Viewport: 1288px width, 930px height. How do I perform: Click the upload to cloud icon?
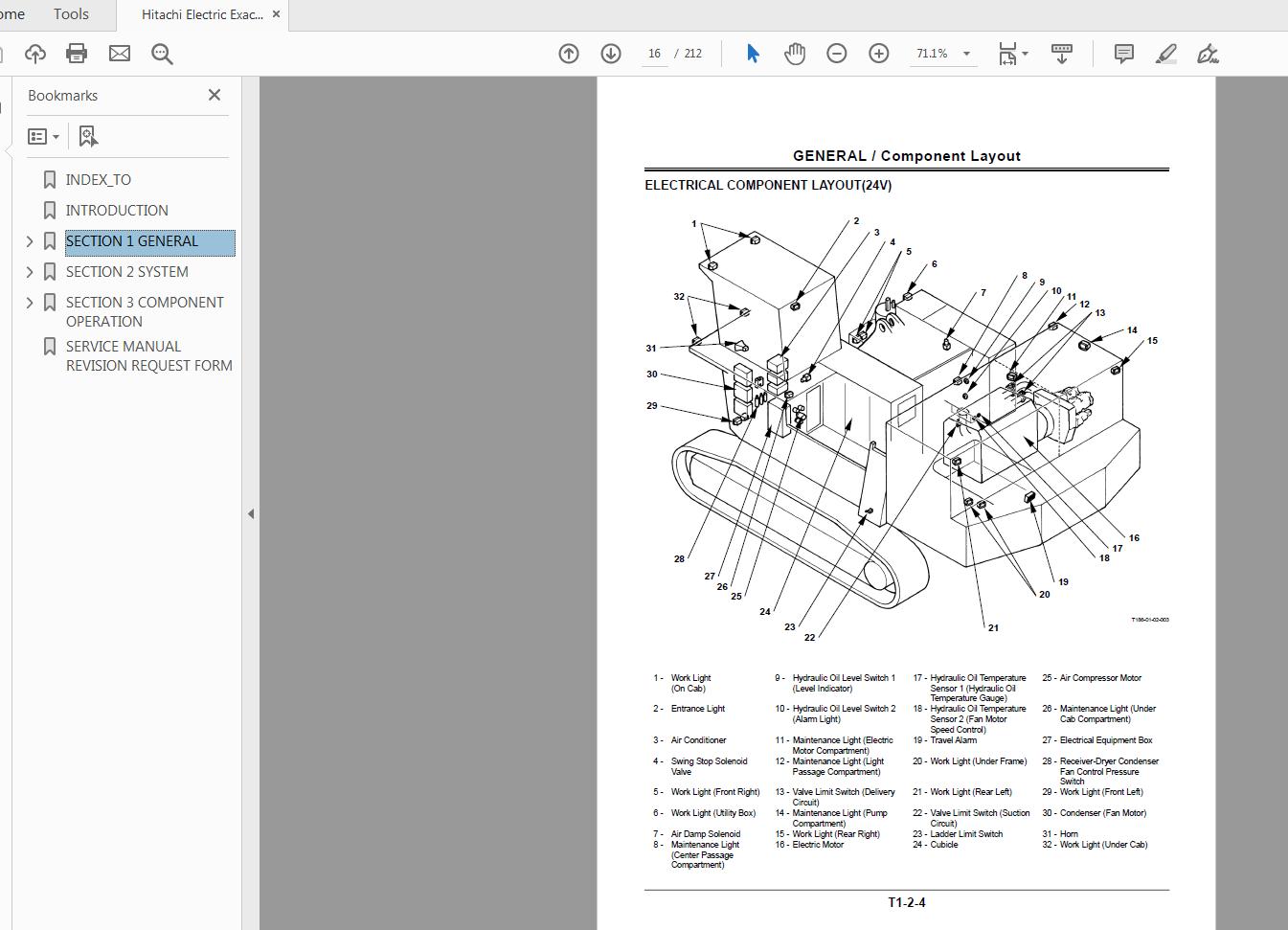click(x=35, y=54)
